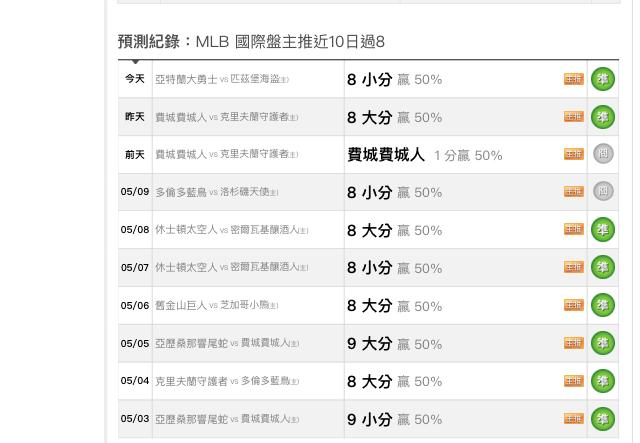Open 克里夫蘭守護者 vs 多倫多藍鳥 matchup
The image size is (640, 443).
[x=227, y=381]
